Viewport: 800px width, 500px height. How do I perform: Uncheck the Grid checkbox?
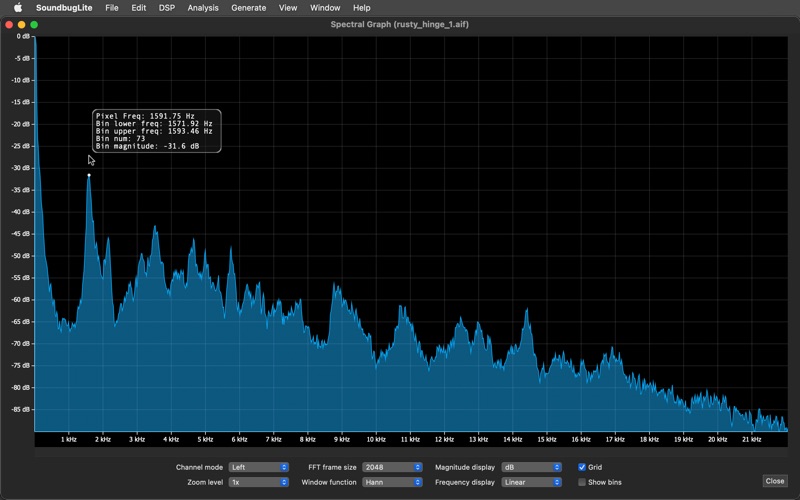[x=582, y=467]
